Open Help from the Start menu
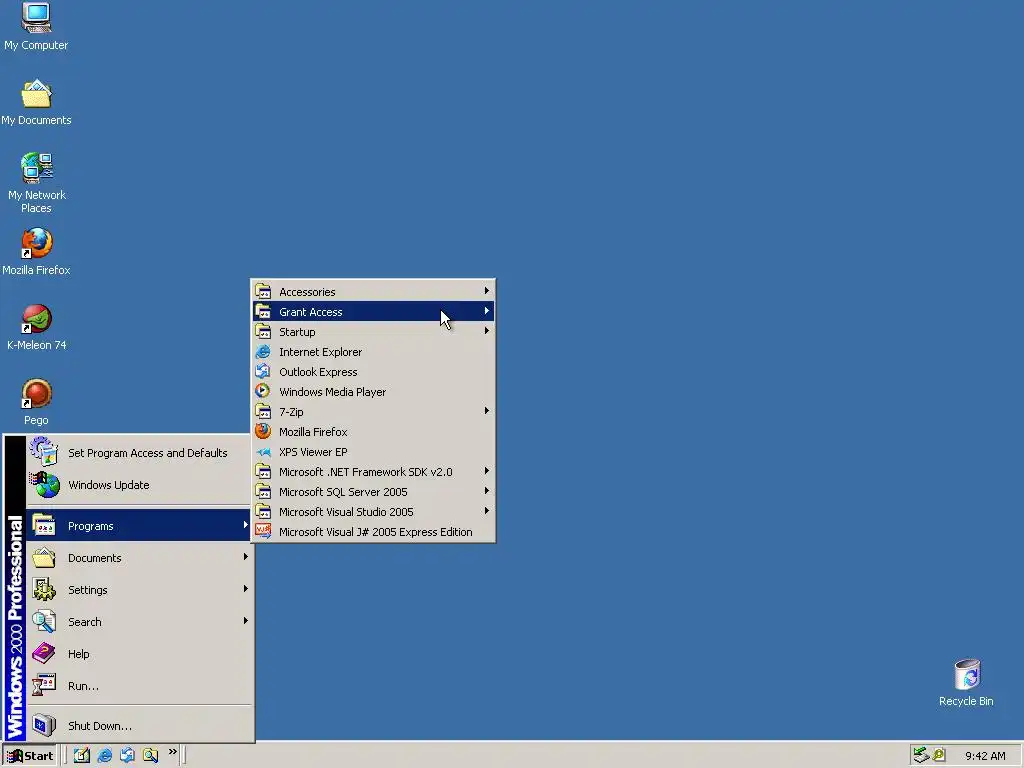 click(138, 654)
